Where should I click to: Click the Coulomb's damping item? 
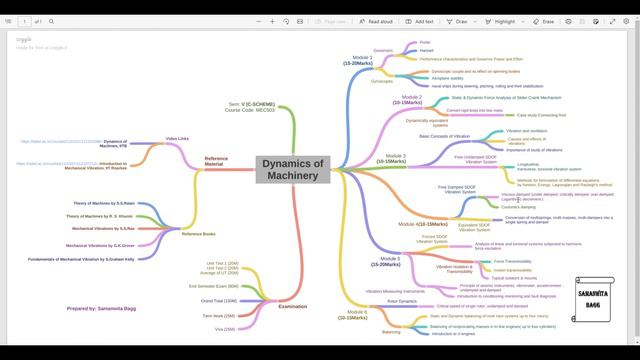[518, 207]
